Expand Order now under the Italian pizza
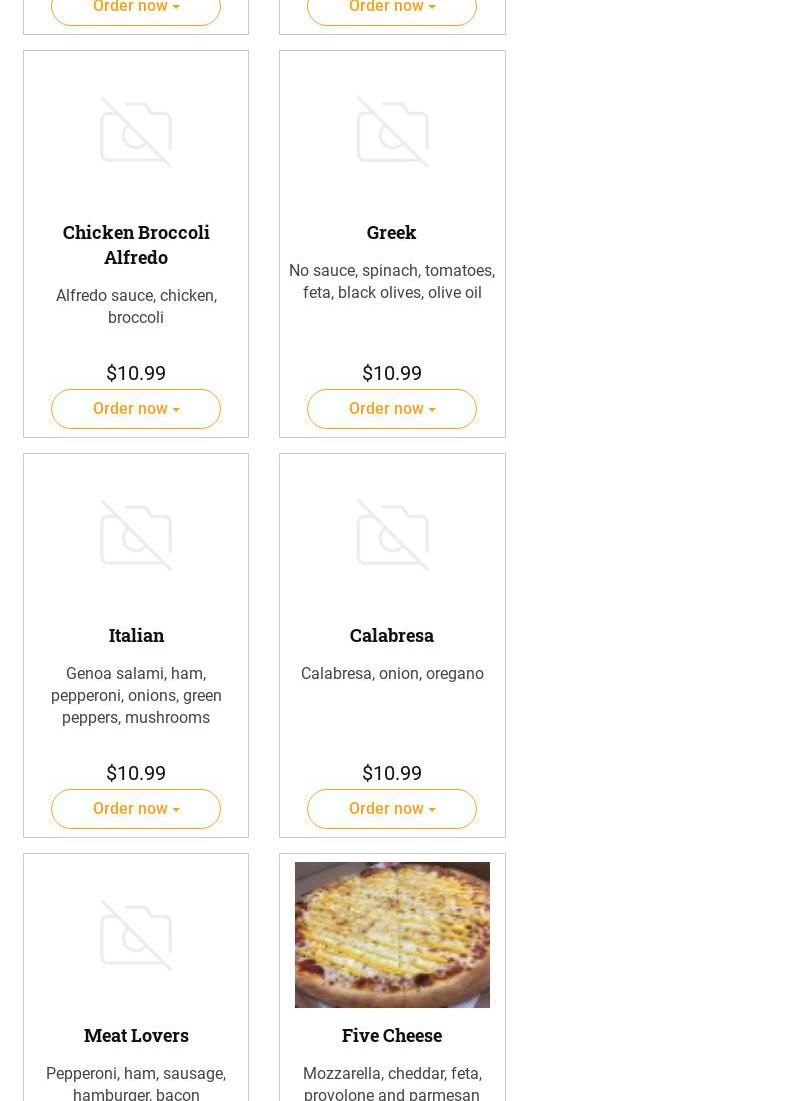The width and height of the screenshot is (785, 1101). click(136, 809)
